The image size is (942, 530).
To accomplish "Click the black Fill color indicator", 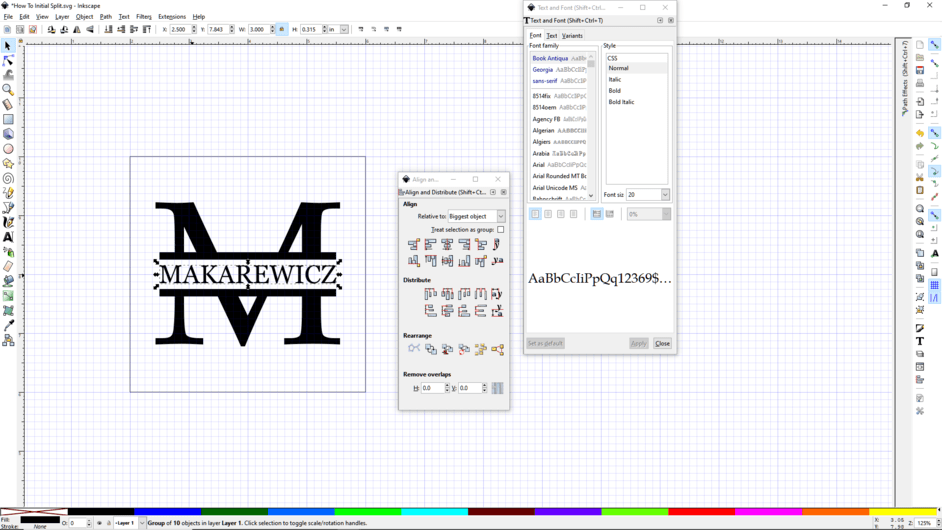I will click(40, 520).
